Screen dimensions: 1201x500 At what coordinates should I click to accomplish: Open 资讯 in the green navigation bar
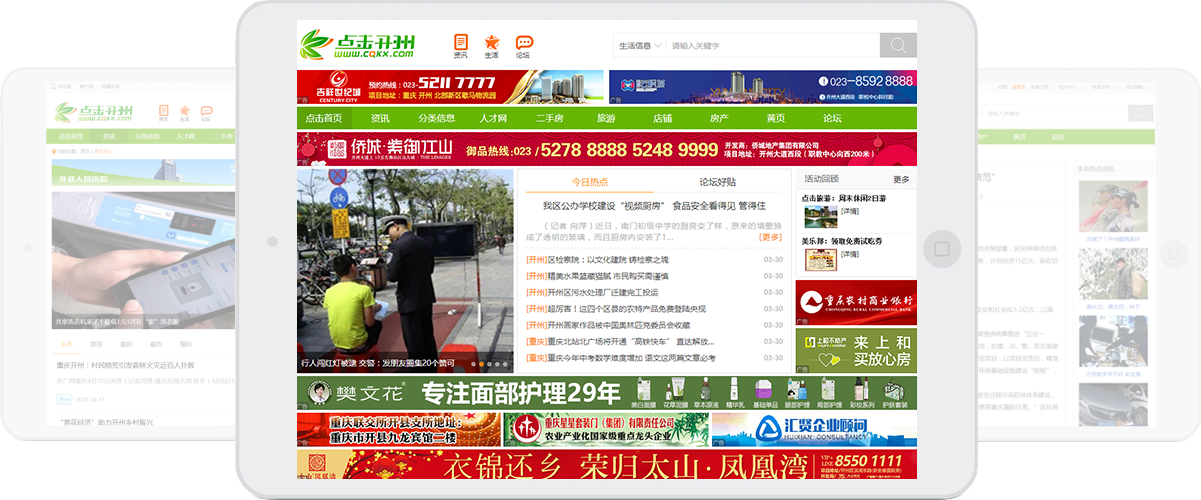380,118
